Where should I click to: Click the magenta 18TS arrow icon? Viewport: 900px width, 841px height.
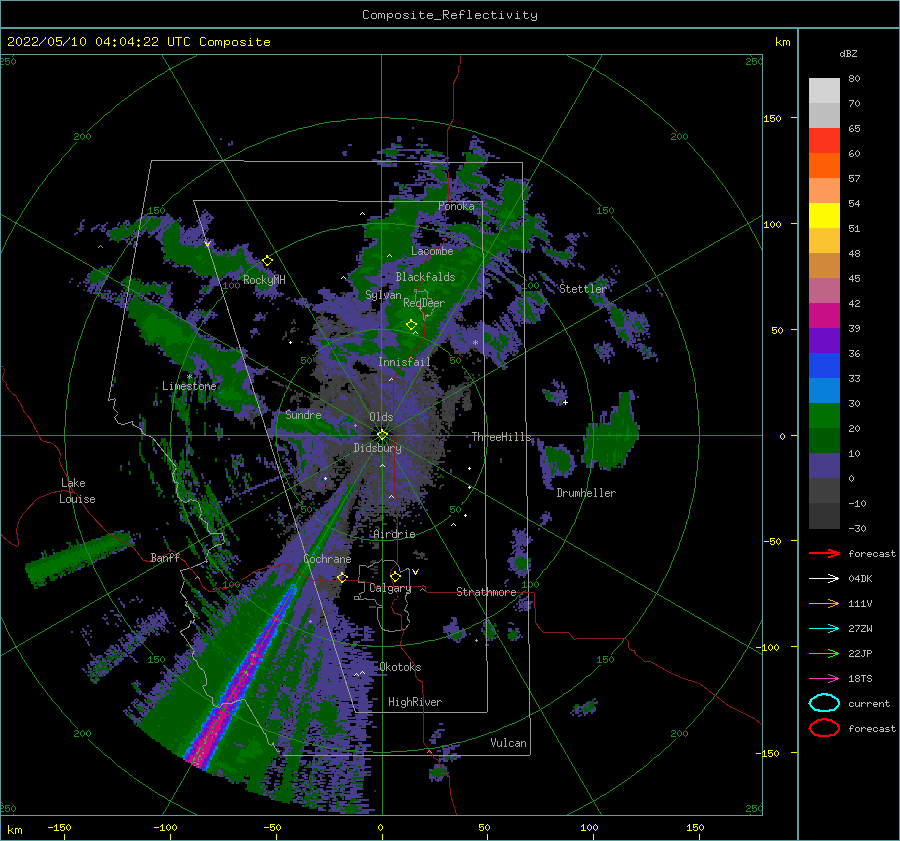pos(824,679)
